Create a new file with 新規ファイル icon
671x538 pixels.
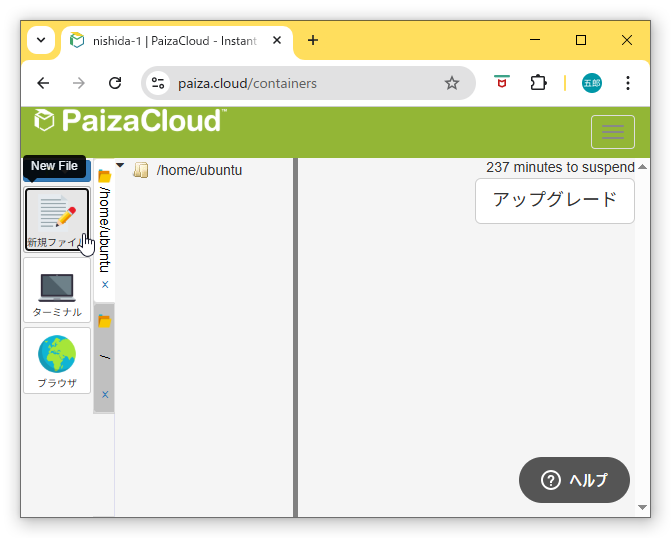tap(57, 219)
